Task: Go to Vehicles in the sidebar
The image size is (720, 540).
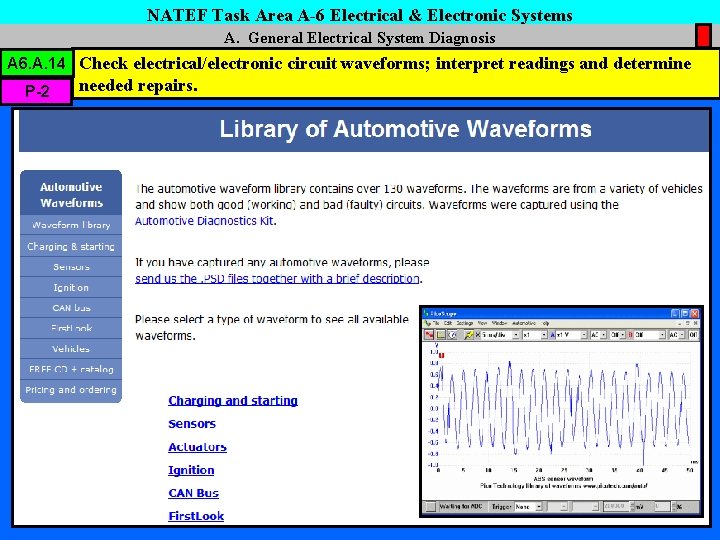Action: pyautogui.click(x=71, y=349)
